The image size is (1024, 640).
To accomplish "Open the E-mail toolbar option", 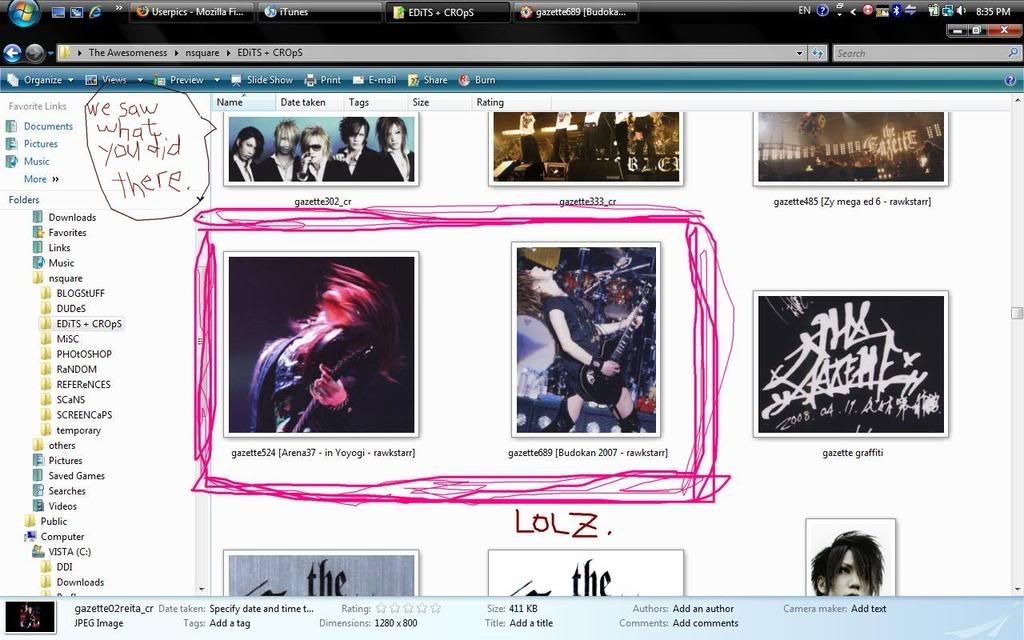I will 374,80.
